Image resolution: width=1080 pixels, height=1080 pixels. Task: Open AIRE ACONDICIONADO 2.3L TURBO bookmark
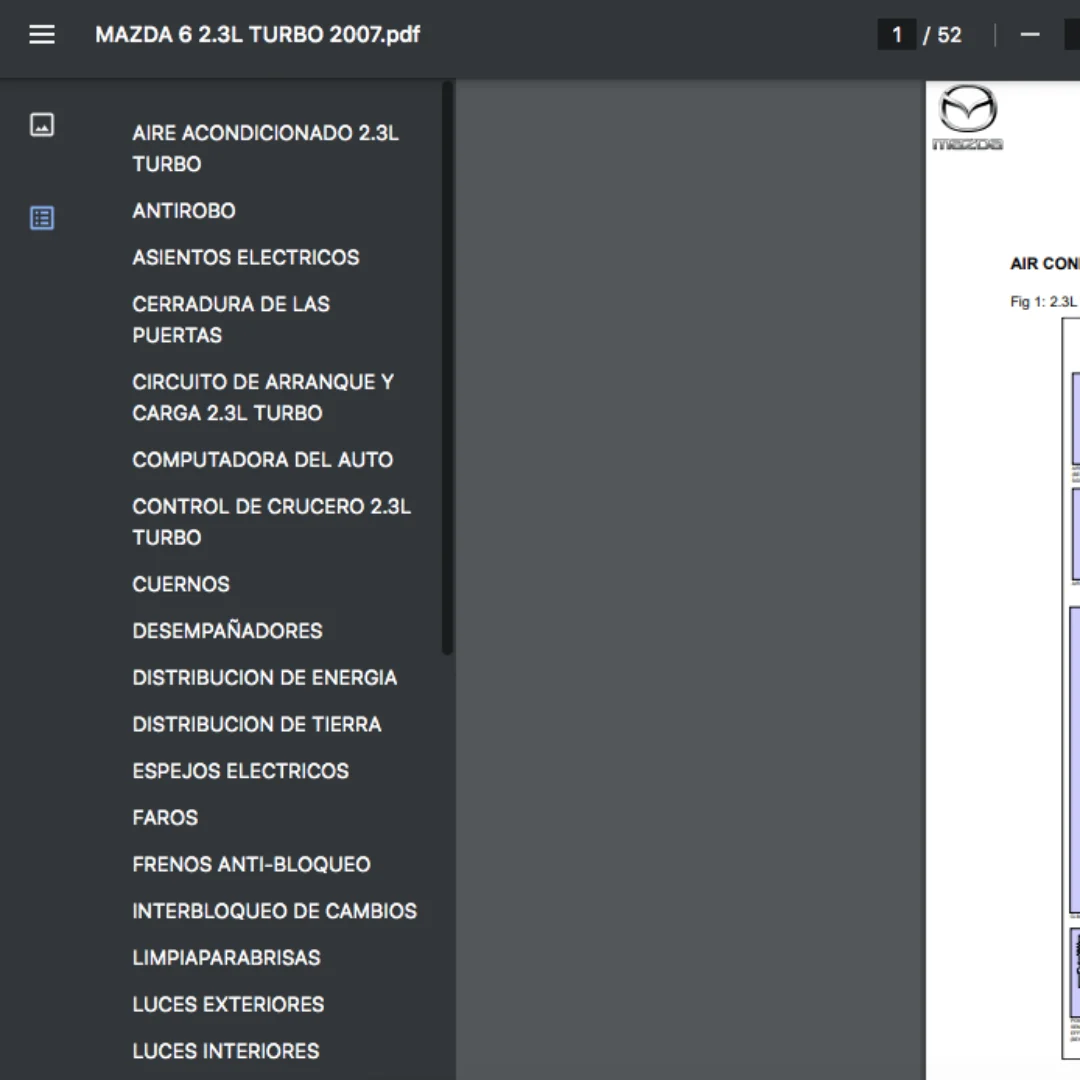pyautogui.click(x=265, y=148)
